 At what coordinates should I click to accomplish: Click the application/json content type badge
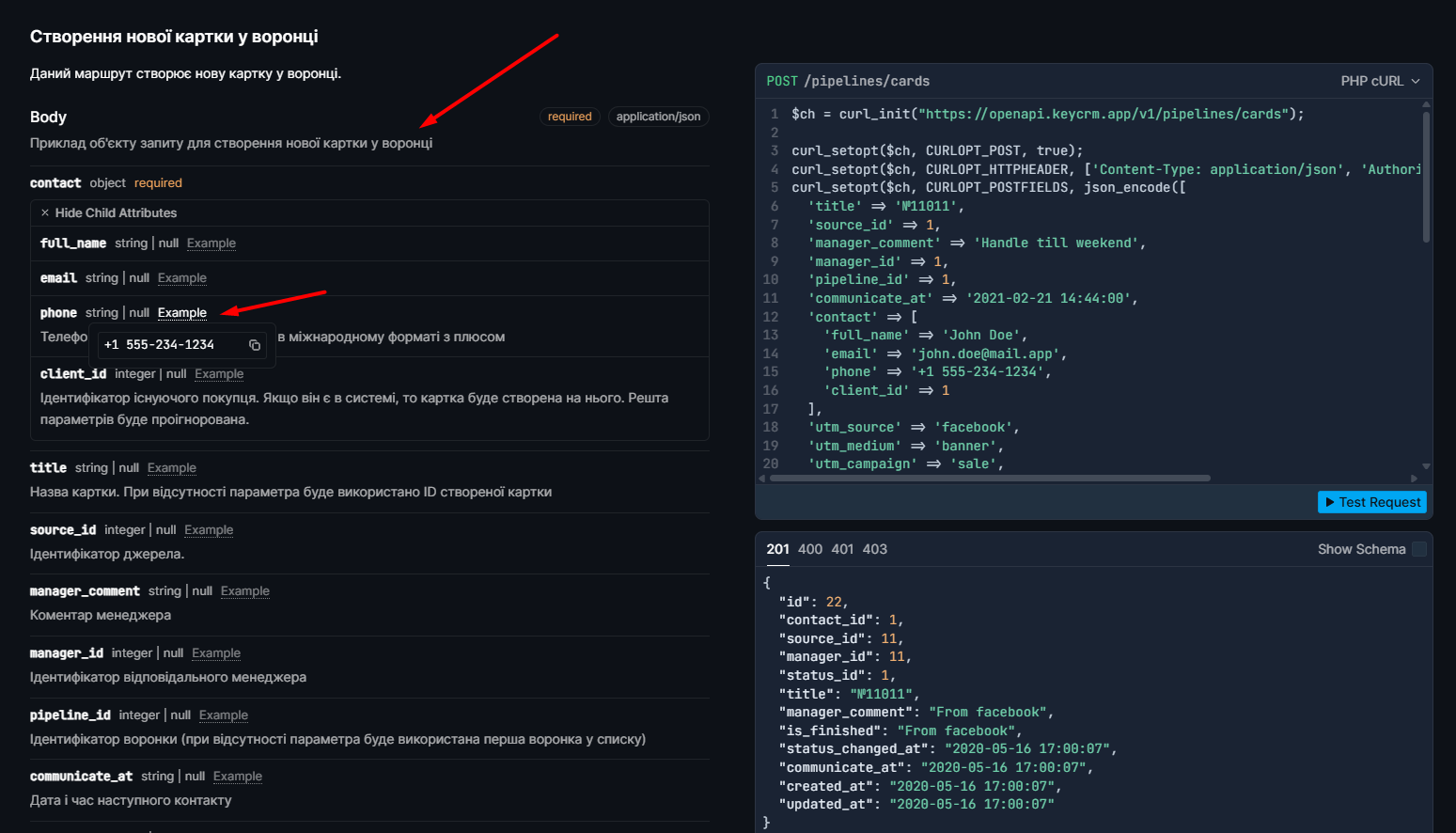click(658, 117)
